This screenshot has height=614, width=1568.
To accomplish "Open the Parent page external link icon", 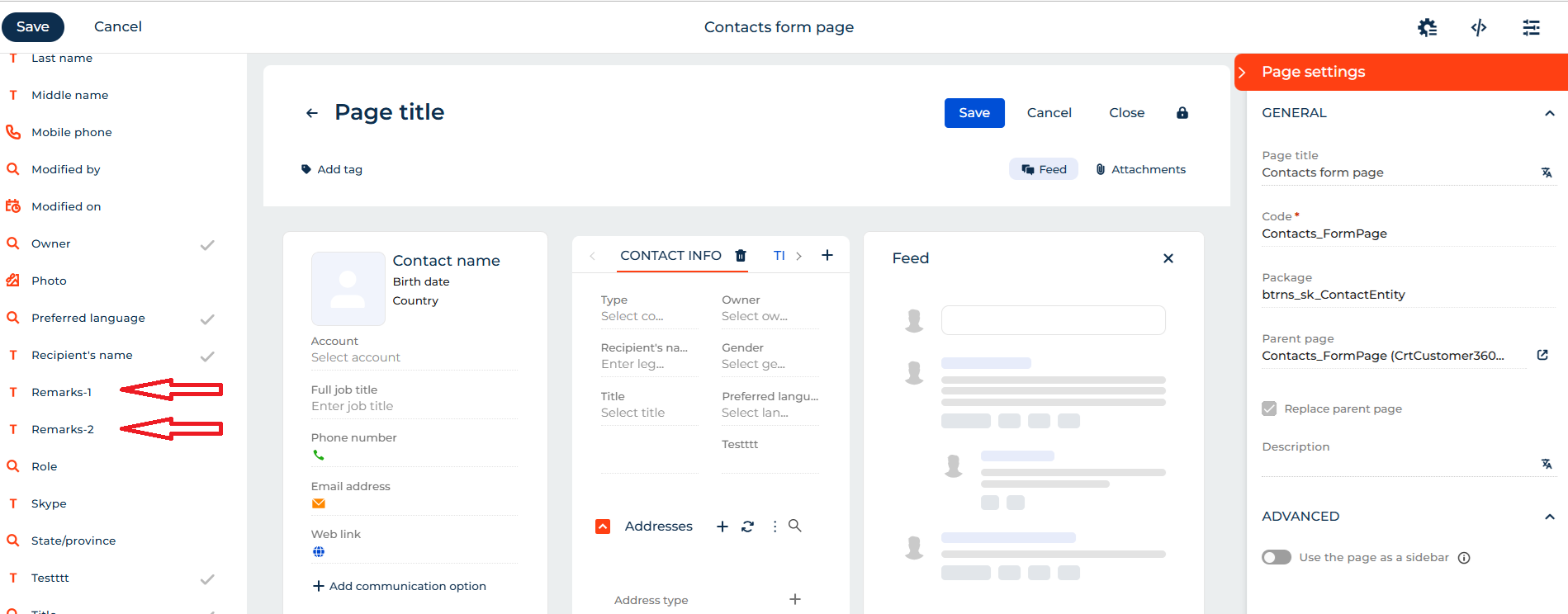I will click(1542, 355).
